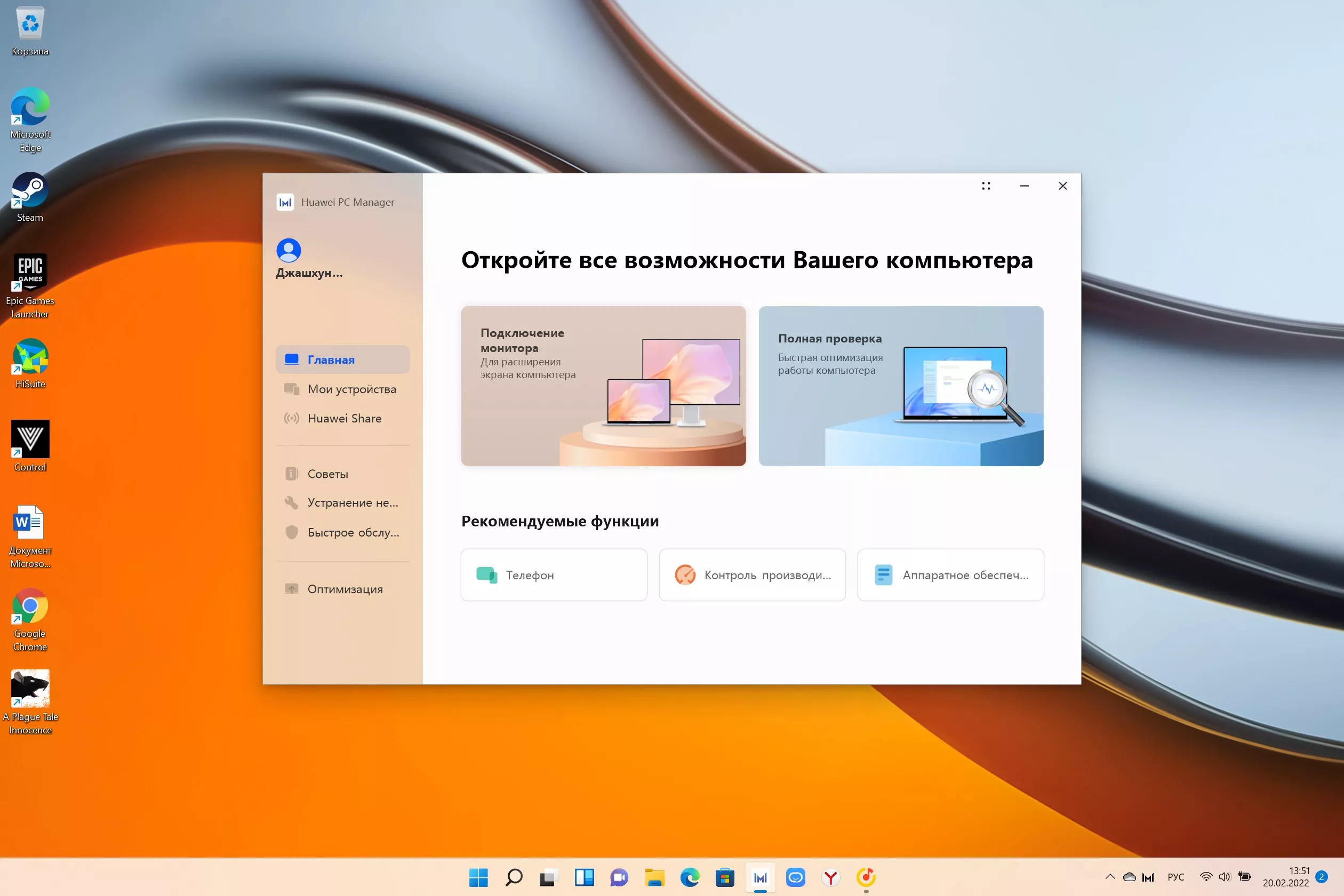
Task: Click the Телефон recommended function button
Action: 554,575
